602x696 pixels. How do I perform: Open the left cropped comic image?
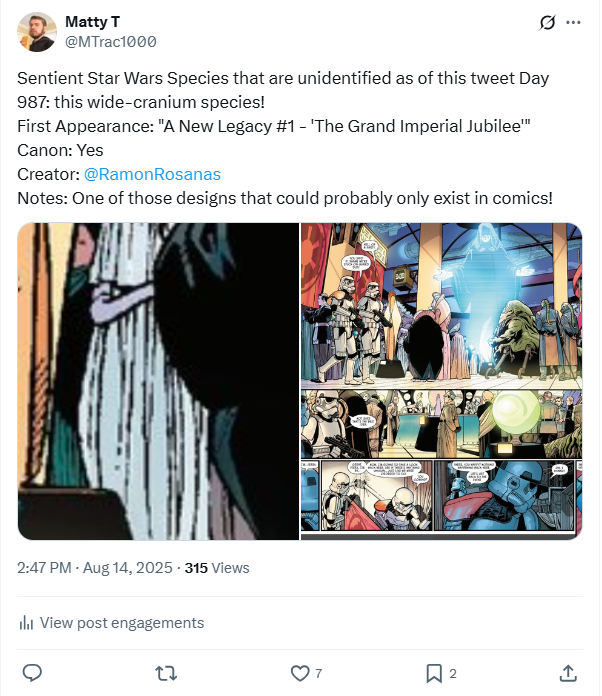coord(158,381)
